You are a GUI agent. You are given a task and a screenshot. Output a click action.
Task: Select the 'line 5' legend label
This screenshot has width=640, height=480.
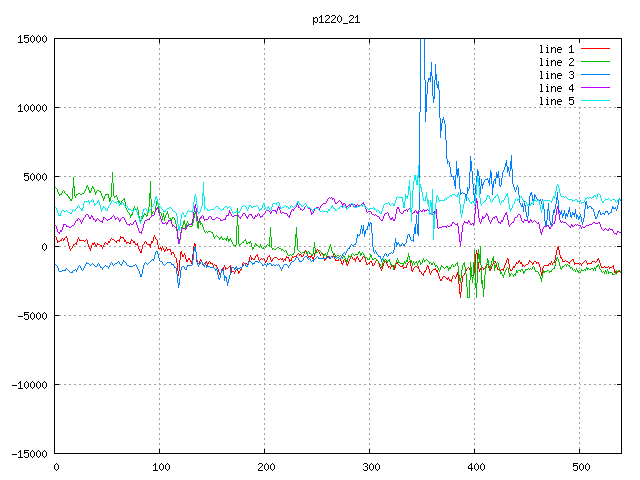point(556,101)
